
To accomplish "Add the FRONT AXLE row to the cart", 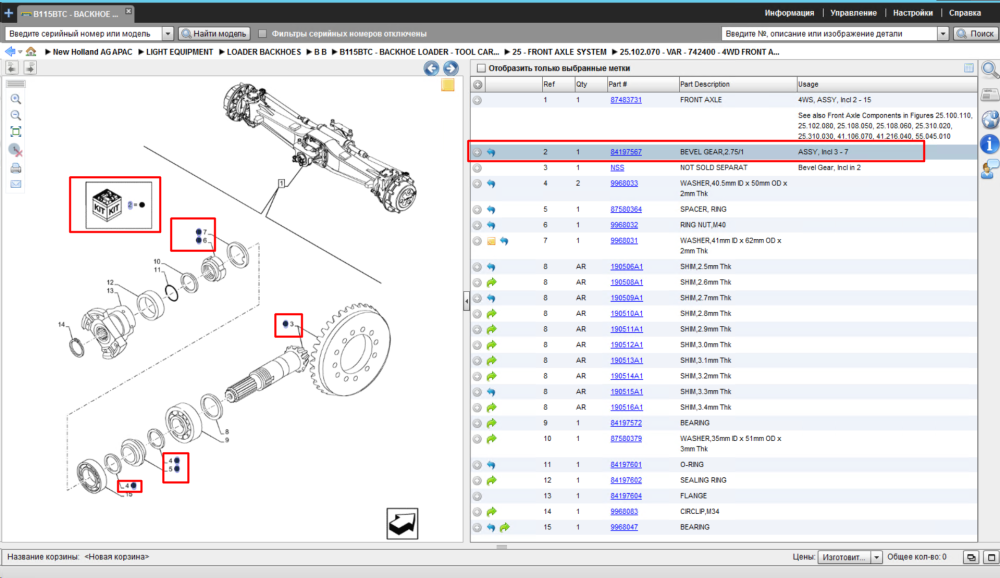I will coord(477,100).
